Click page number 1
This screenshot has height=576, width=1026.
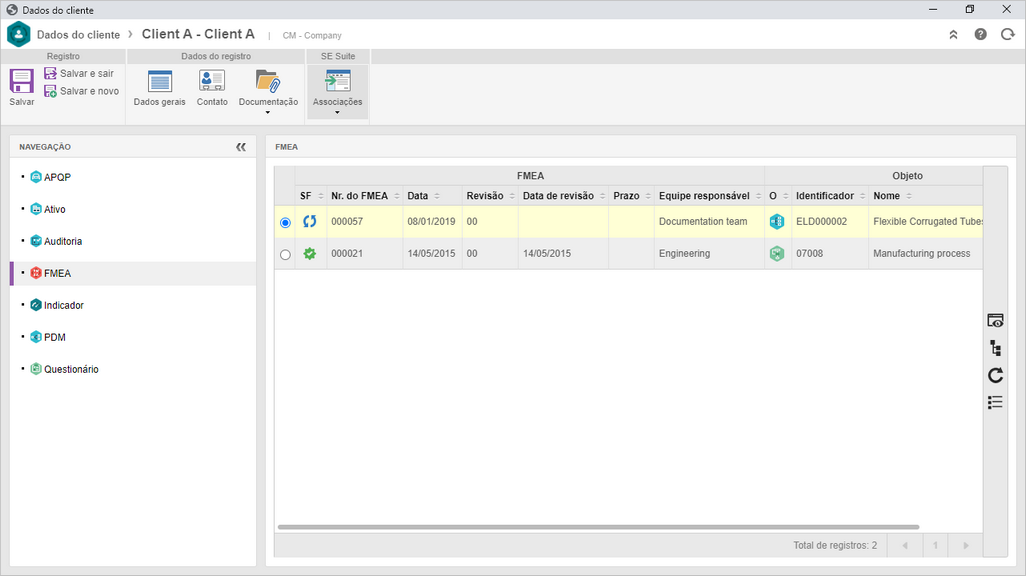(936, 545)
